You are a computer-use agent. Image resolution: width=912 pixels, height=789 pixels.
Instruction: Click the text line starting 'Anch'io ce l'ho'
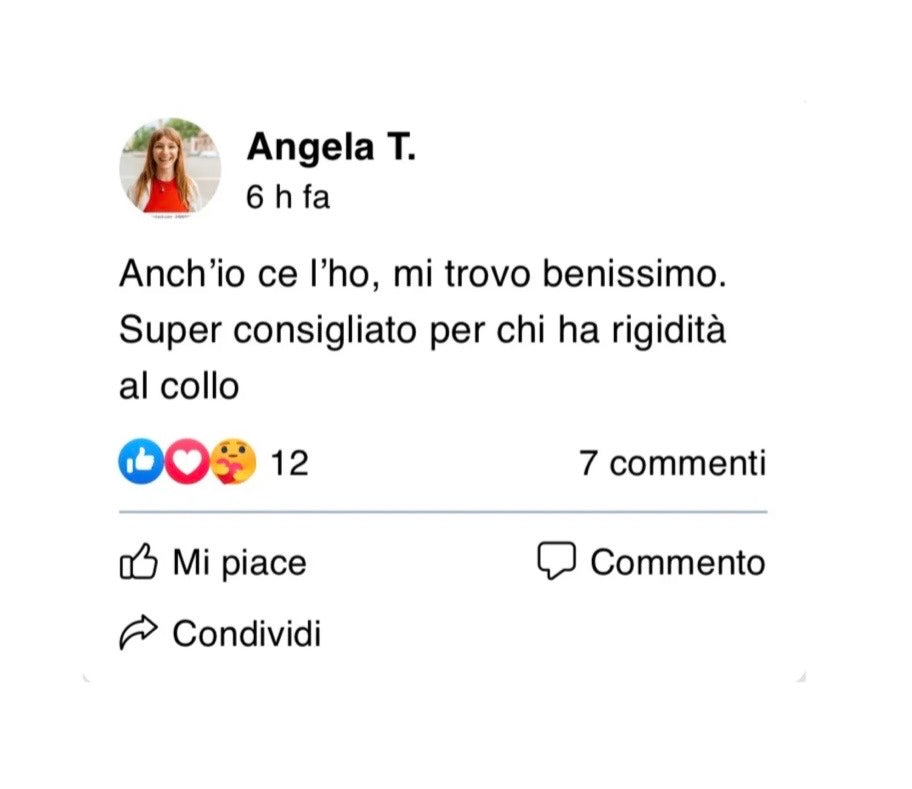pos(423,274)
